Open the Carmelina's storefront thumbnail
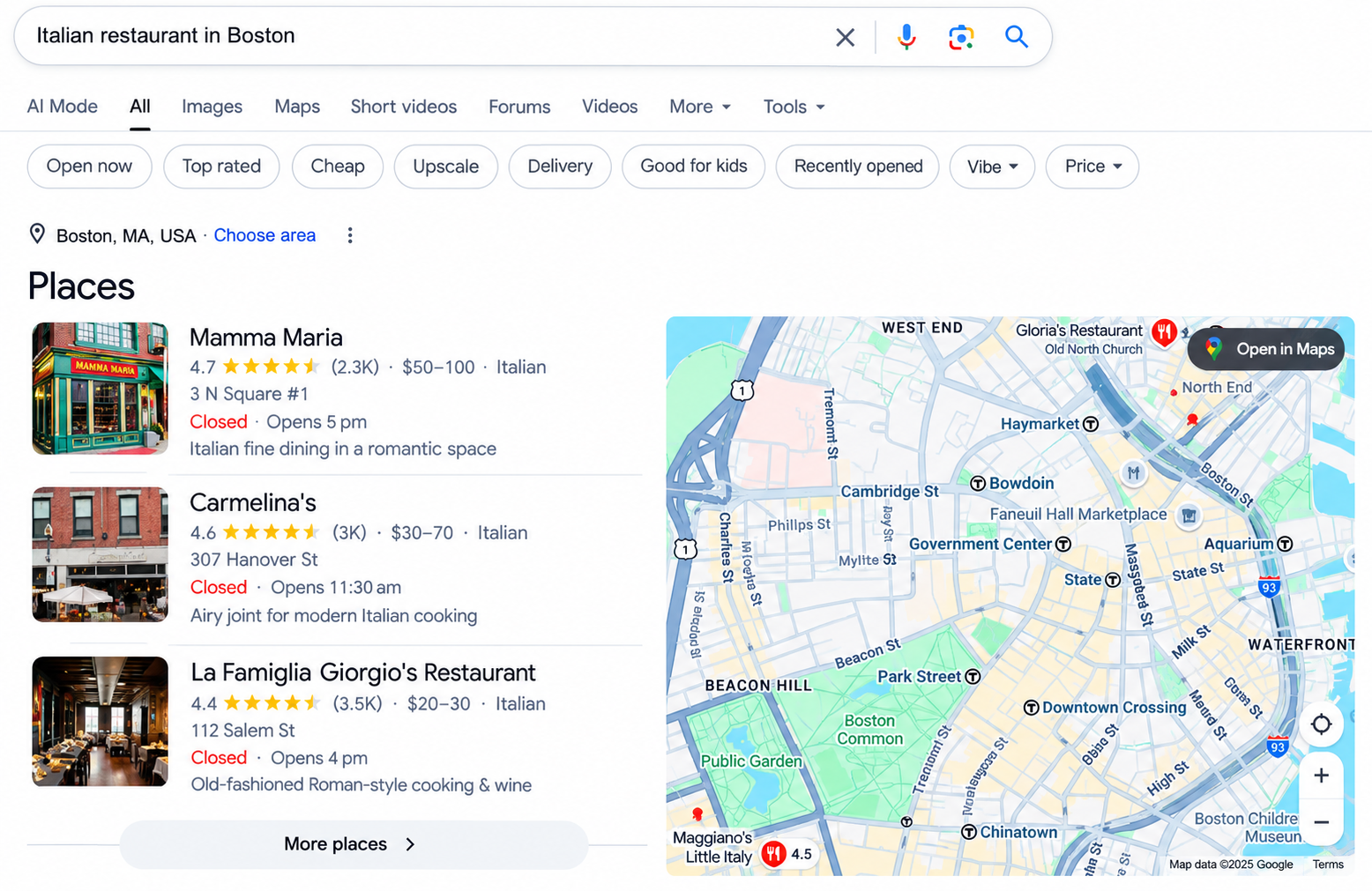 click(100, 554)
